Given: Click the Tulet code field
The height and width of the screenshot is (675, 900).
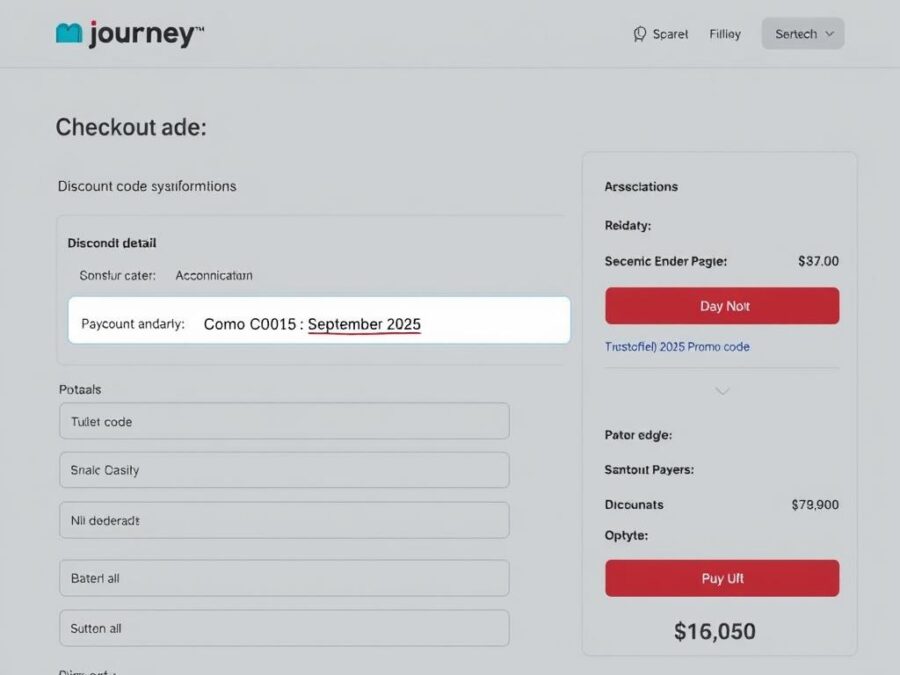Looking at the screenshot, I should 283,421.
